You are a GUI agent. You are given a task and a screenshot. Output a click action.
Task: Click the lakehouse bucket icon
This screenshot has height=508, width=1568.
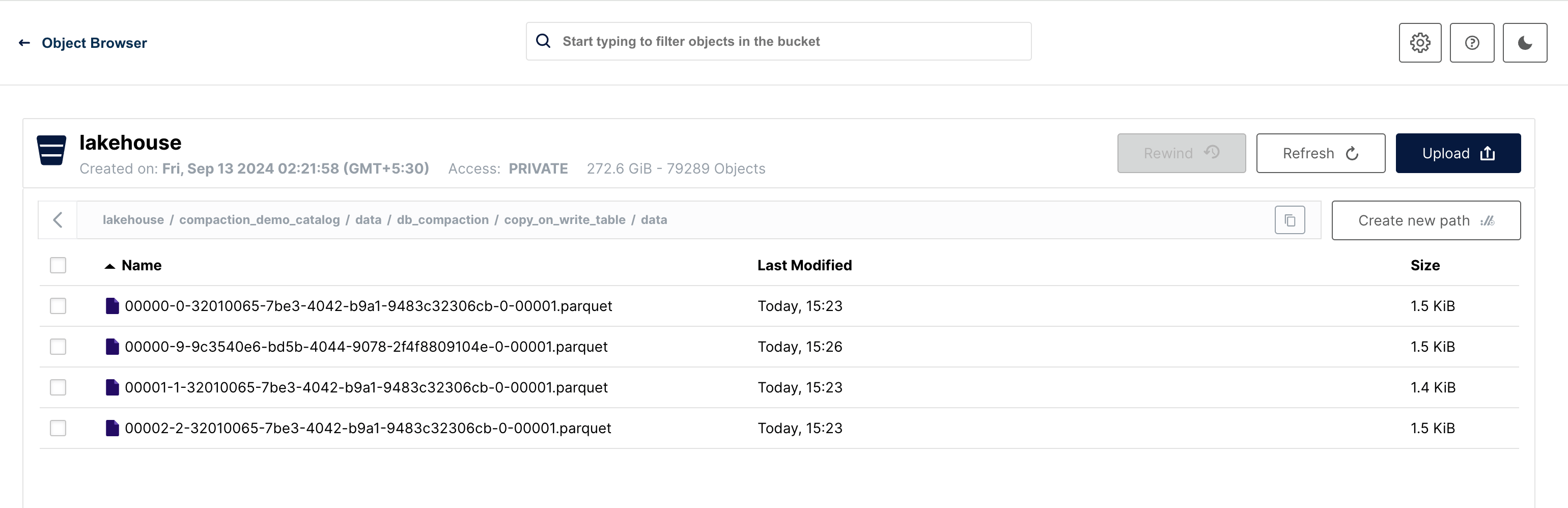(x=51, y=150)
